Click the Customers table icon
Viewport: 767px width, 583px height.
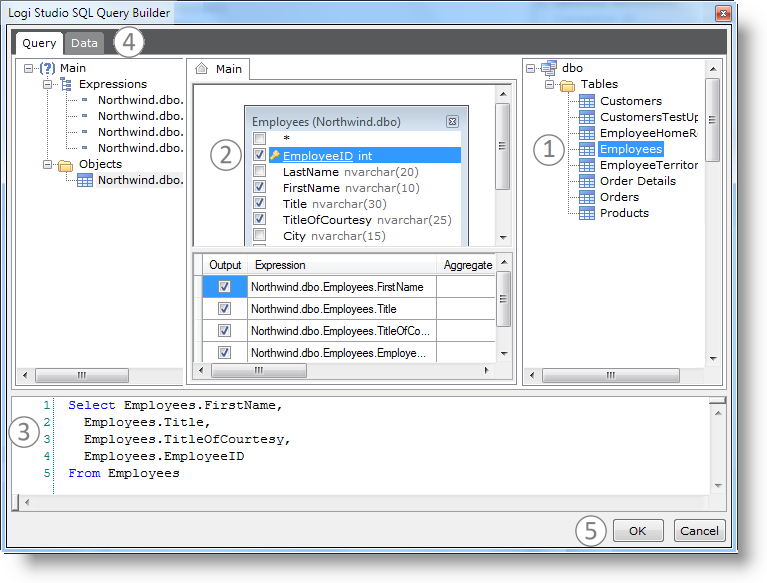[587, 101]
